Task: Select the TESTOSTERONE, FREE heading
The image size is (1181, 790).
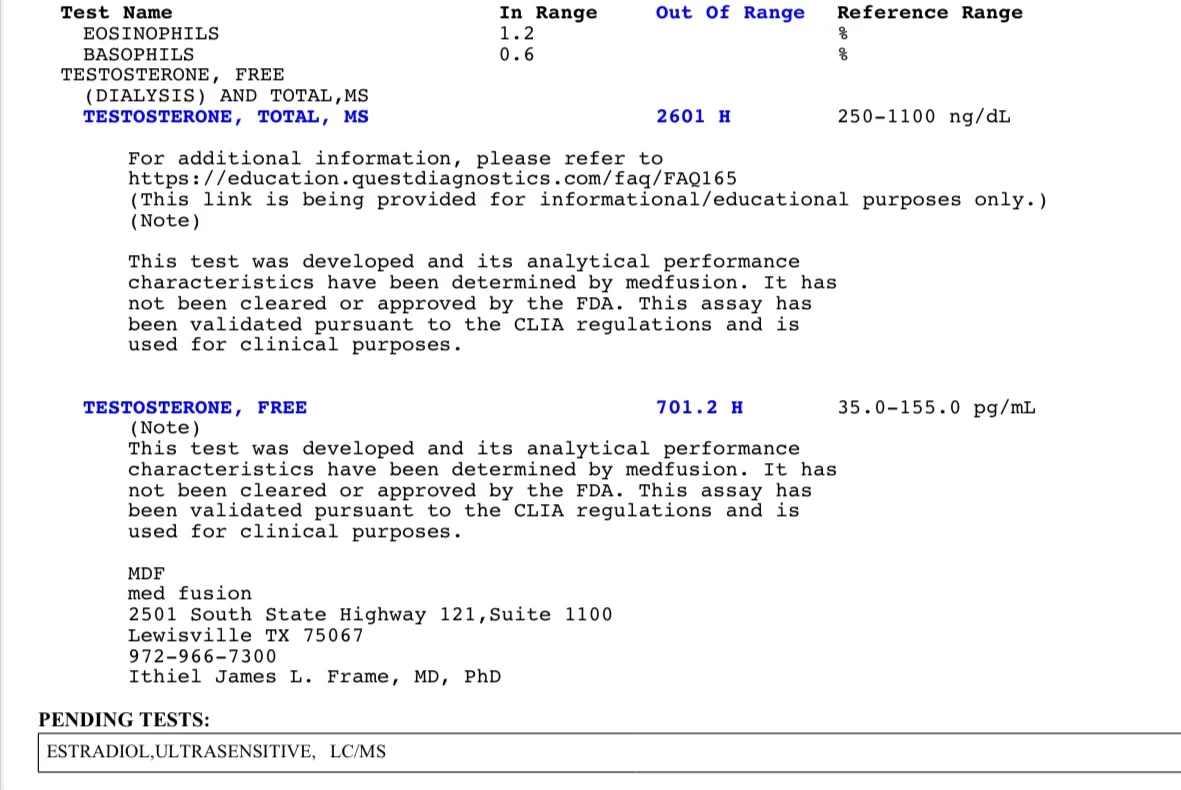Action: coord(195,407)
